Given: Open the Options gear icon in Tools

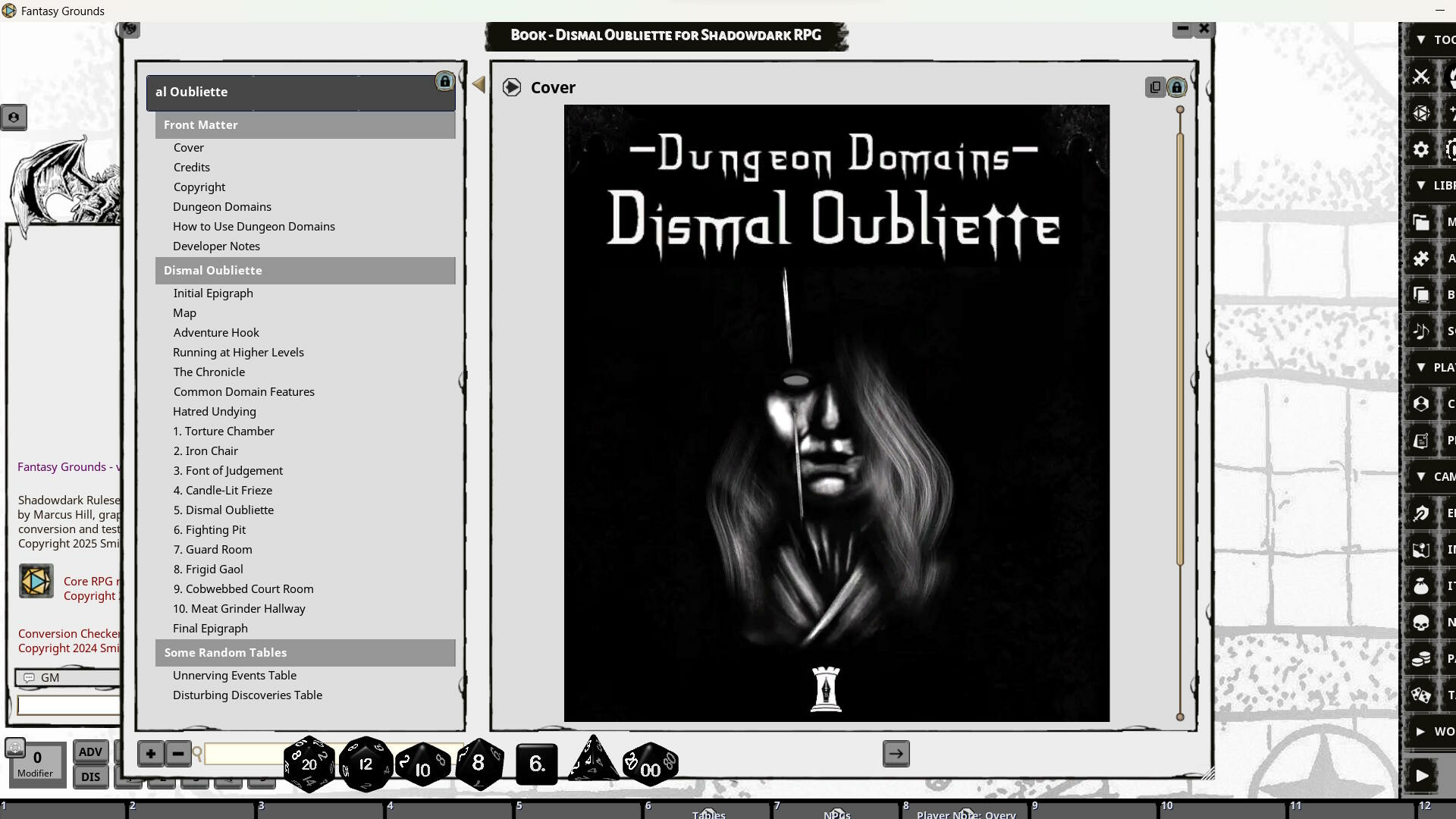Looking at the screenshot, I should tap(1420, 149).
